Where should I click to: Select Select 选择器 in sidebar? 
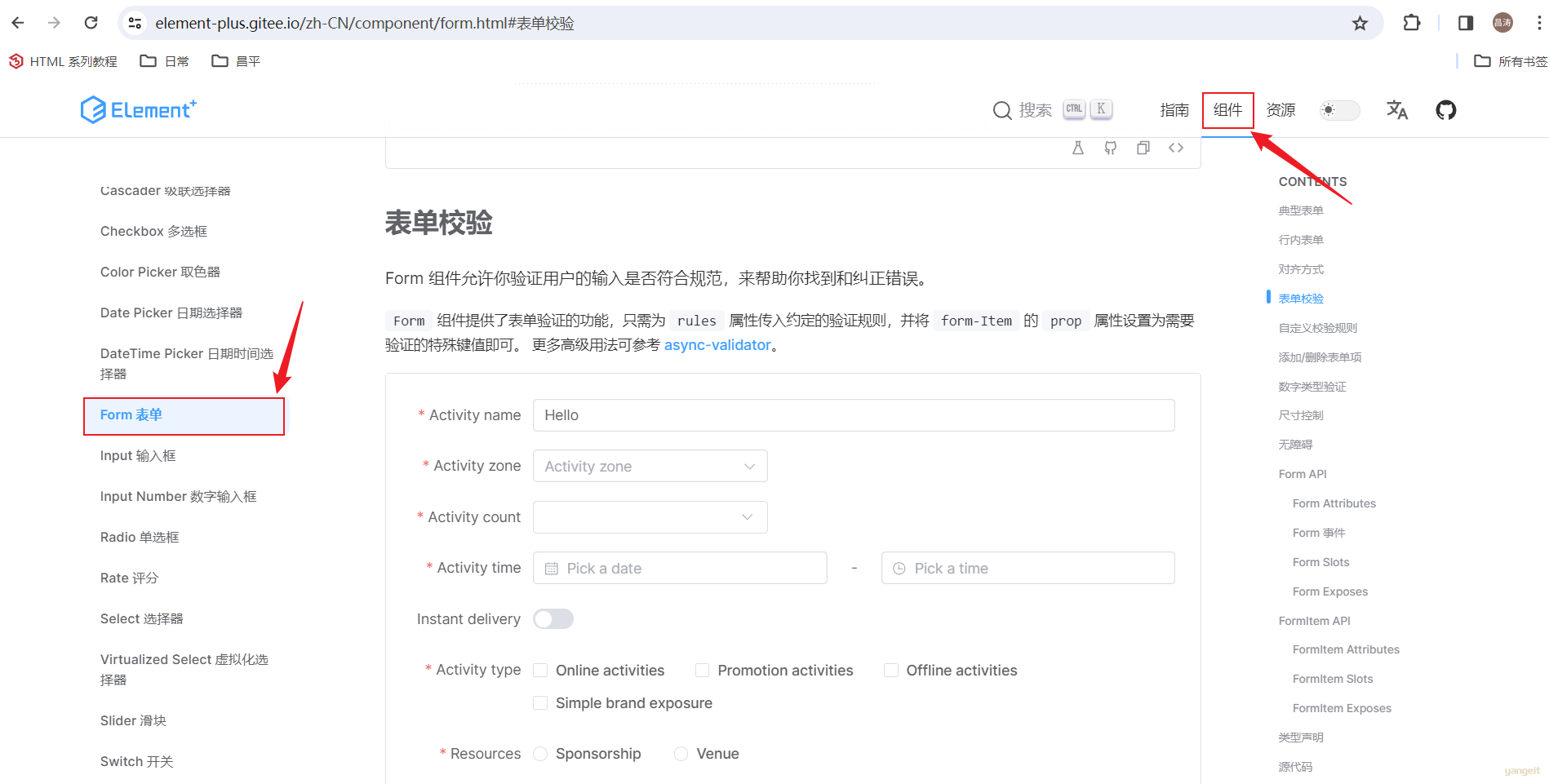coord(142,619)
